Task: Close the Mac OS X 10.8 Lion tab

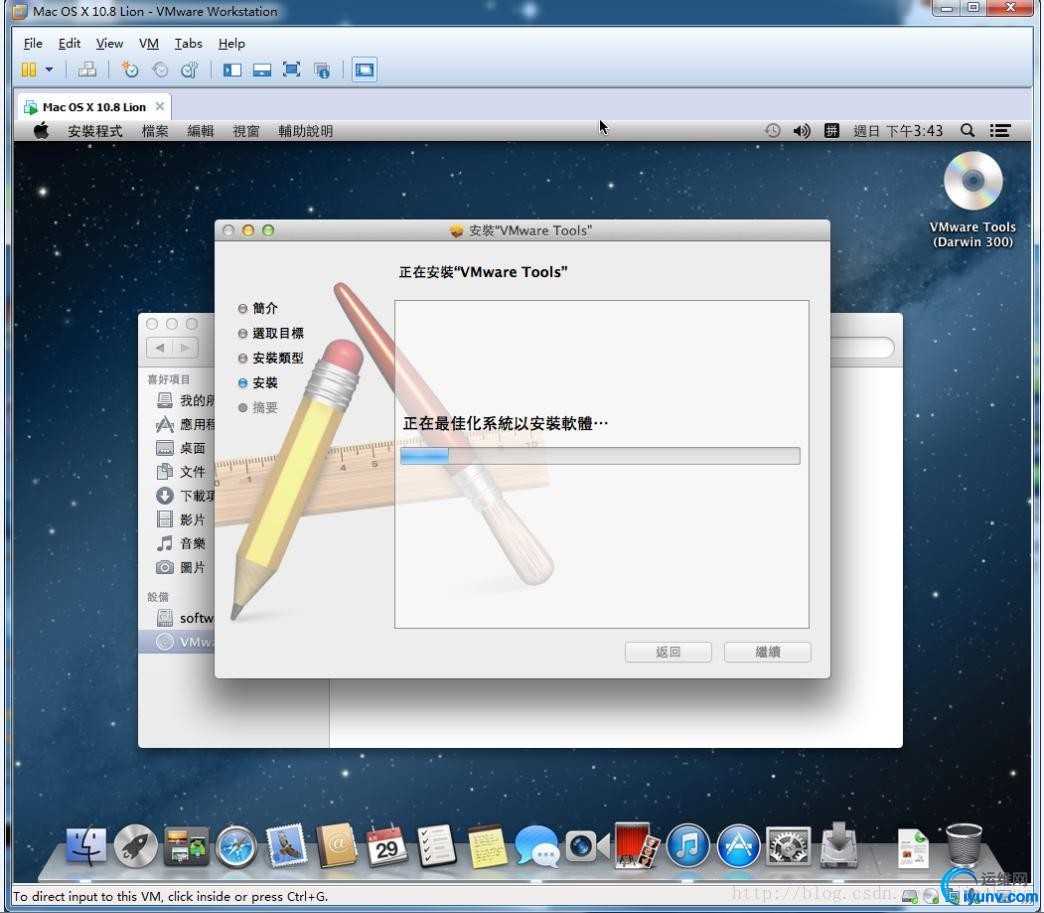Action: point(160,107)
